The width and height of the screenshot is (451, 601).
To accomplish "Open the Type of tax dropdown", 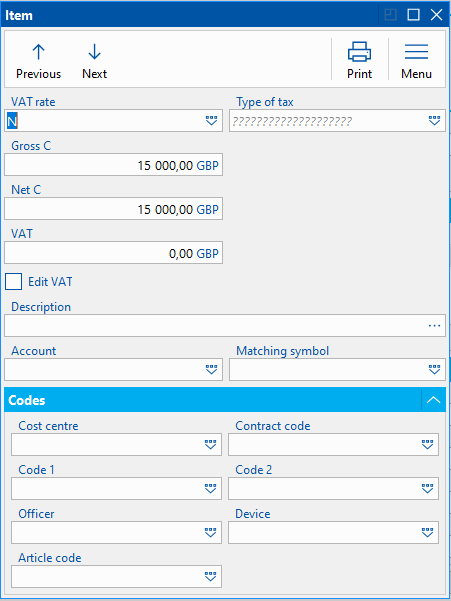I will (x=434, y=121).
